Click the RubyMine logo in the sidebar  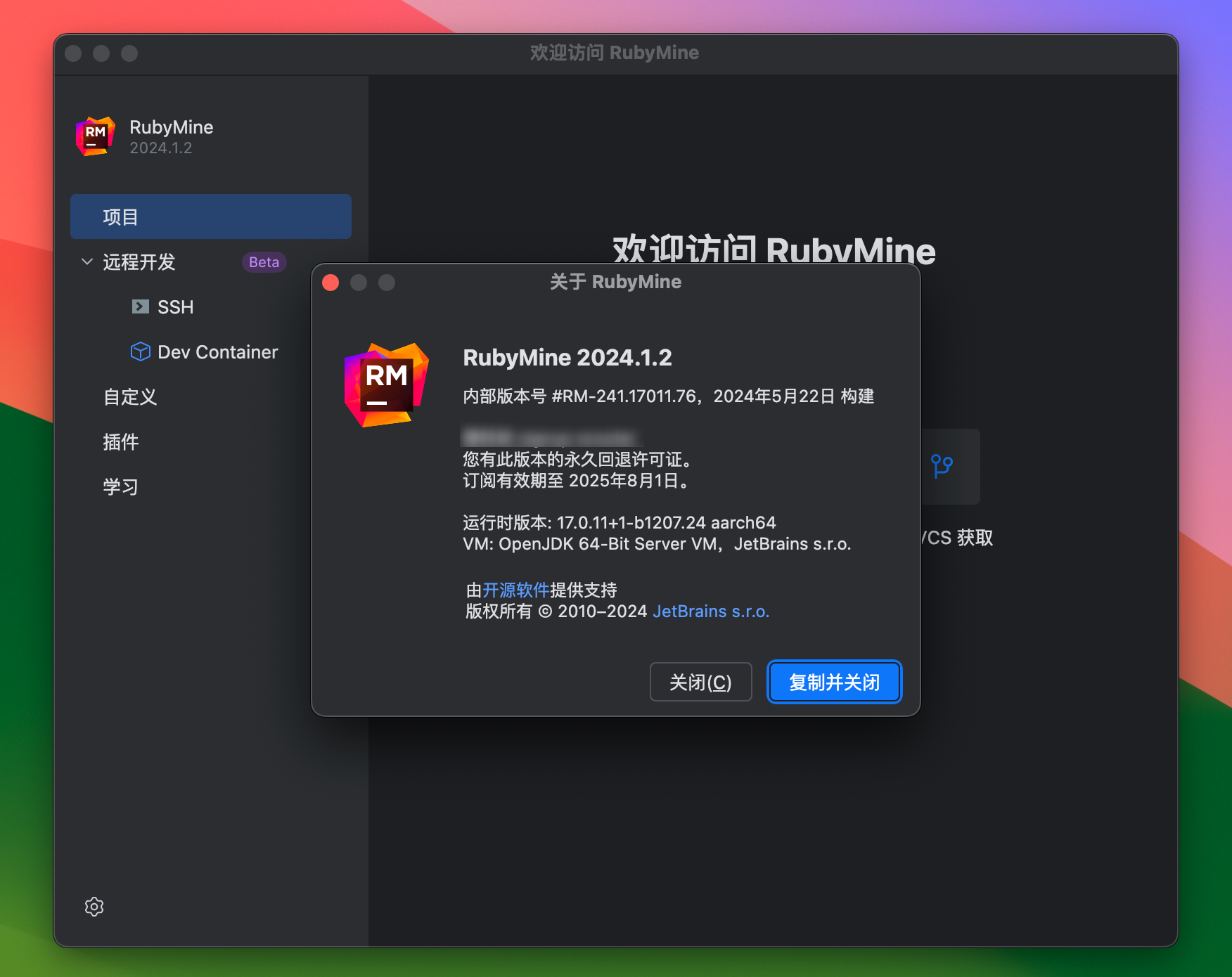pos(94,136)
